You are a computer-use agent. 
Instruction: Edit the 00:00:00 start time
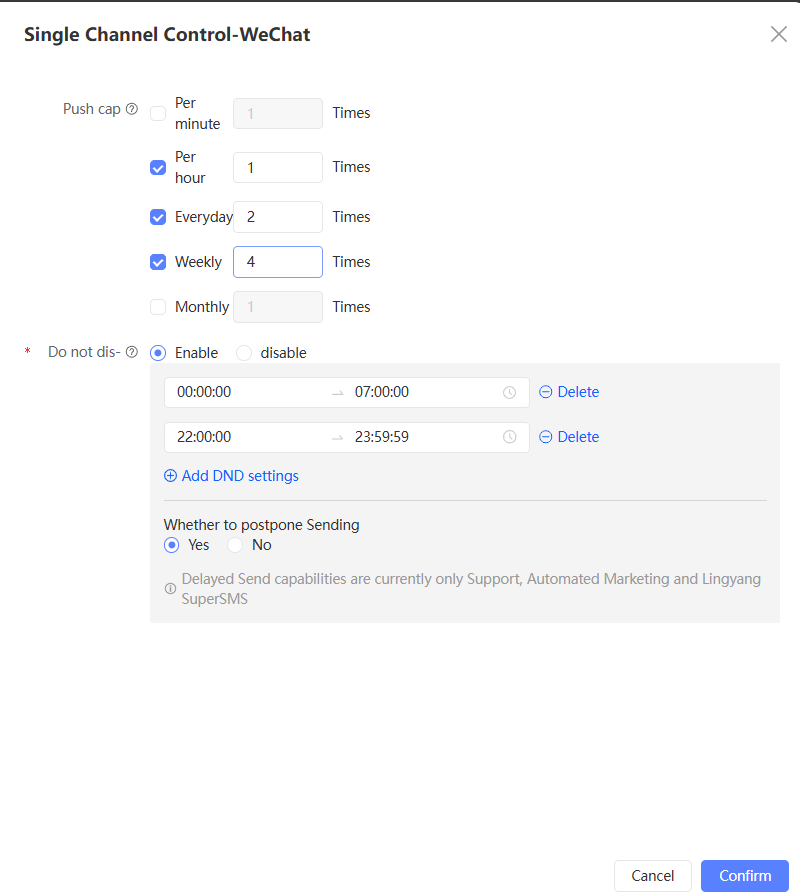(205, 392)
